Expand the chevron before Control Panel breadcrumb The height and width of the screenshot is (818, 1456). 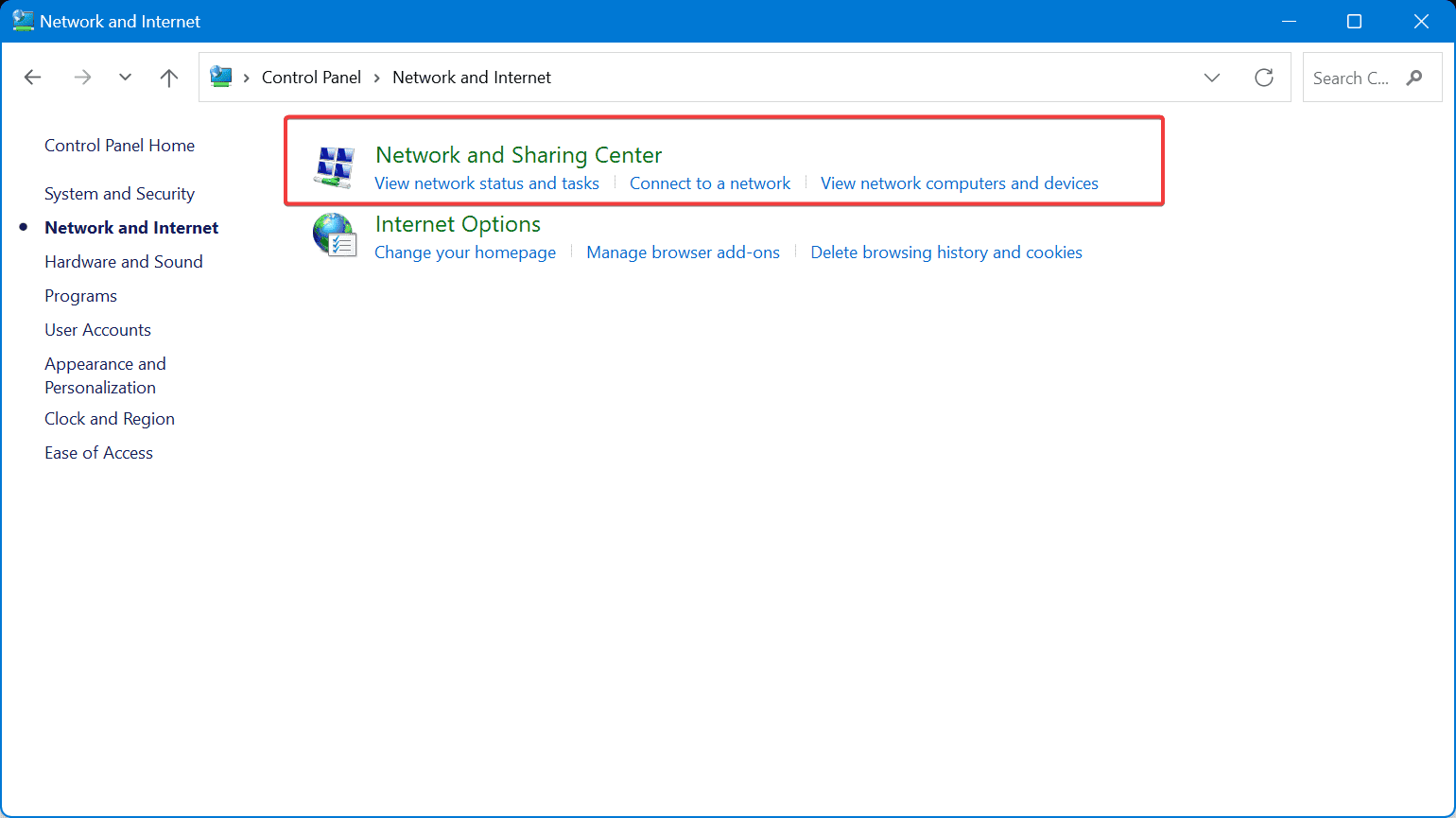pyautogui.click(x=247, y=78)
